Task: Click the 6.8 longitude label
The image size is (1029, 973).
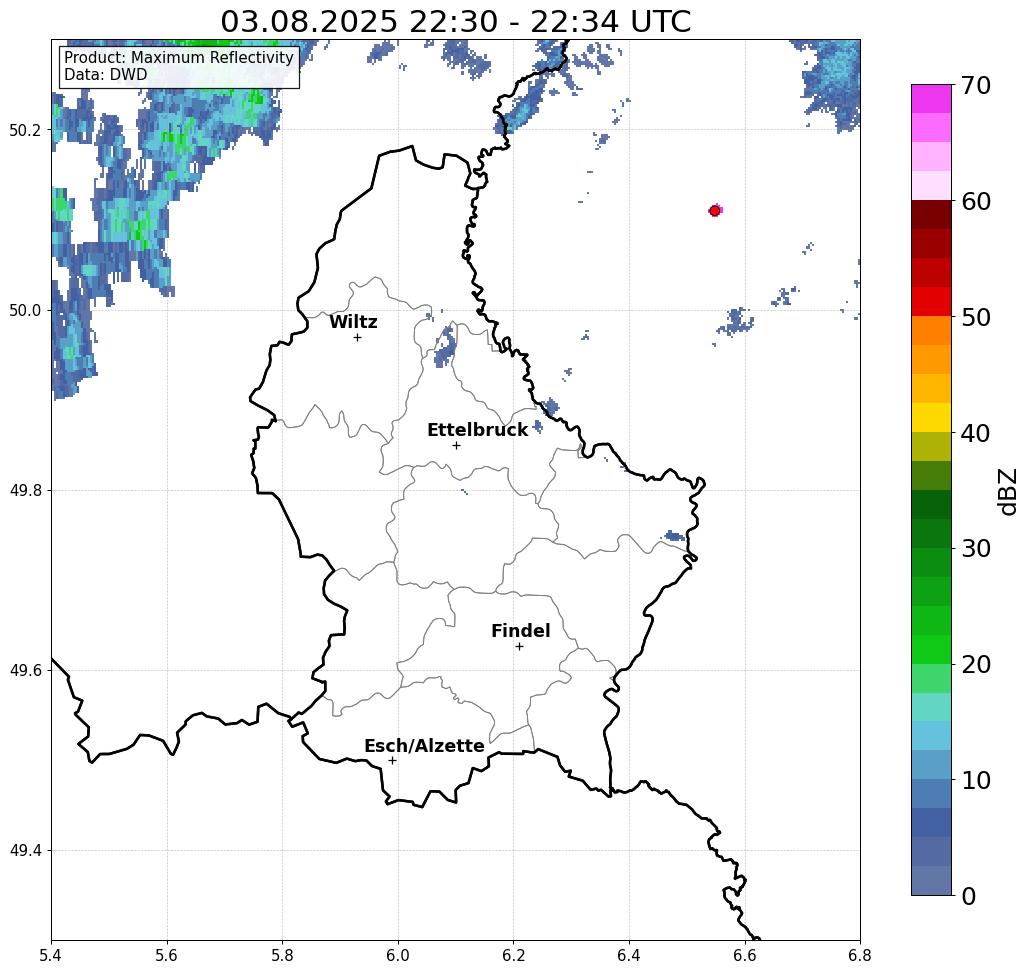Action: tap(860, 955)
